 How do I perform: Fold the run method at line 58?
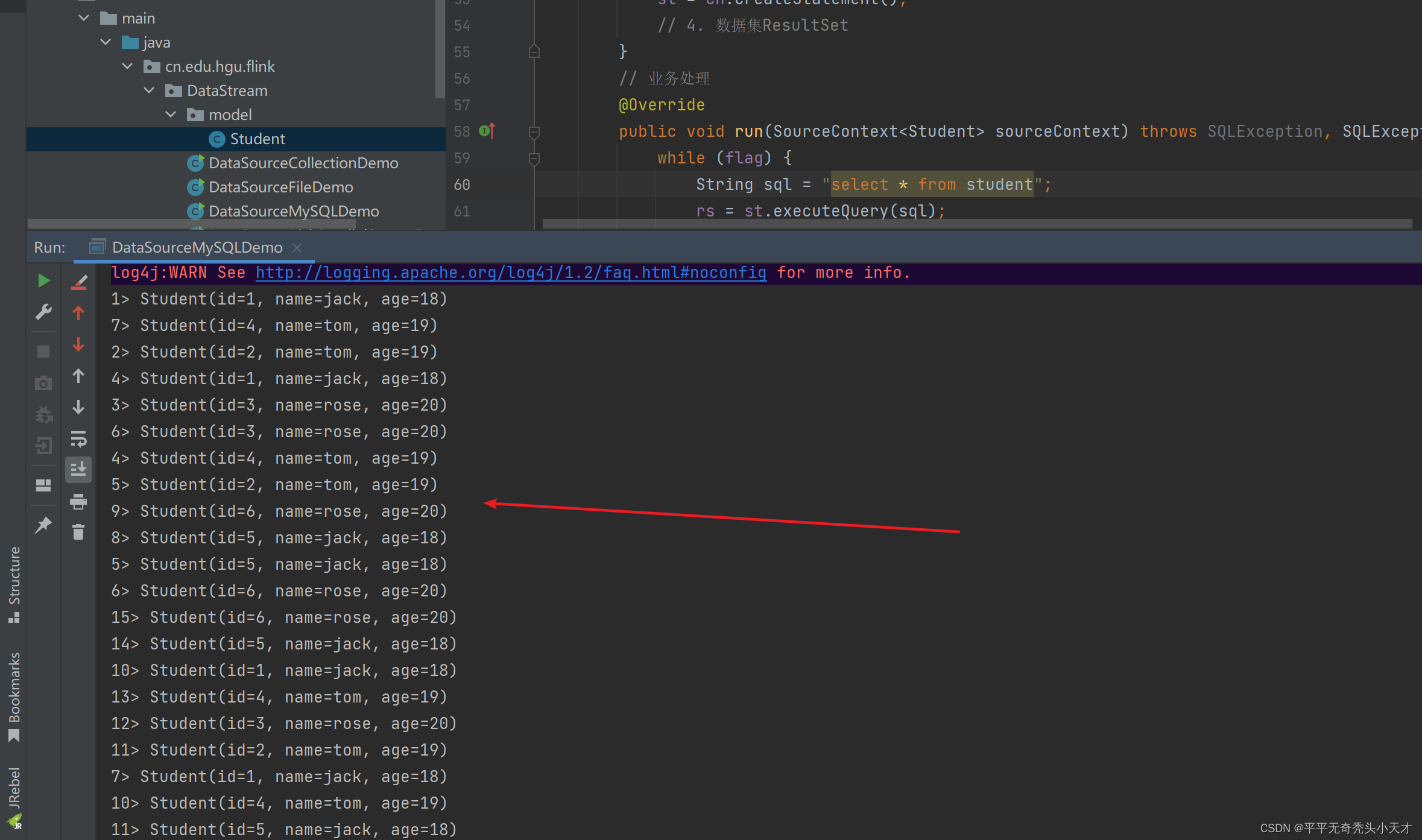(534, 131)
